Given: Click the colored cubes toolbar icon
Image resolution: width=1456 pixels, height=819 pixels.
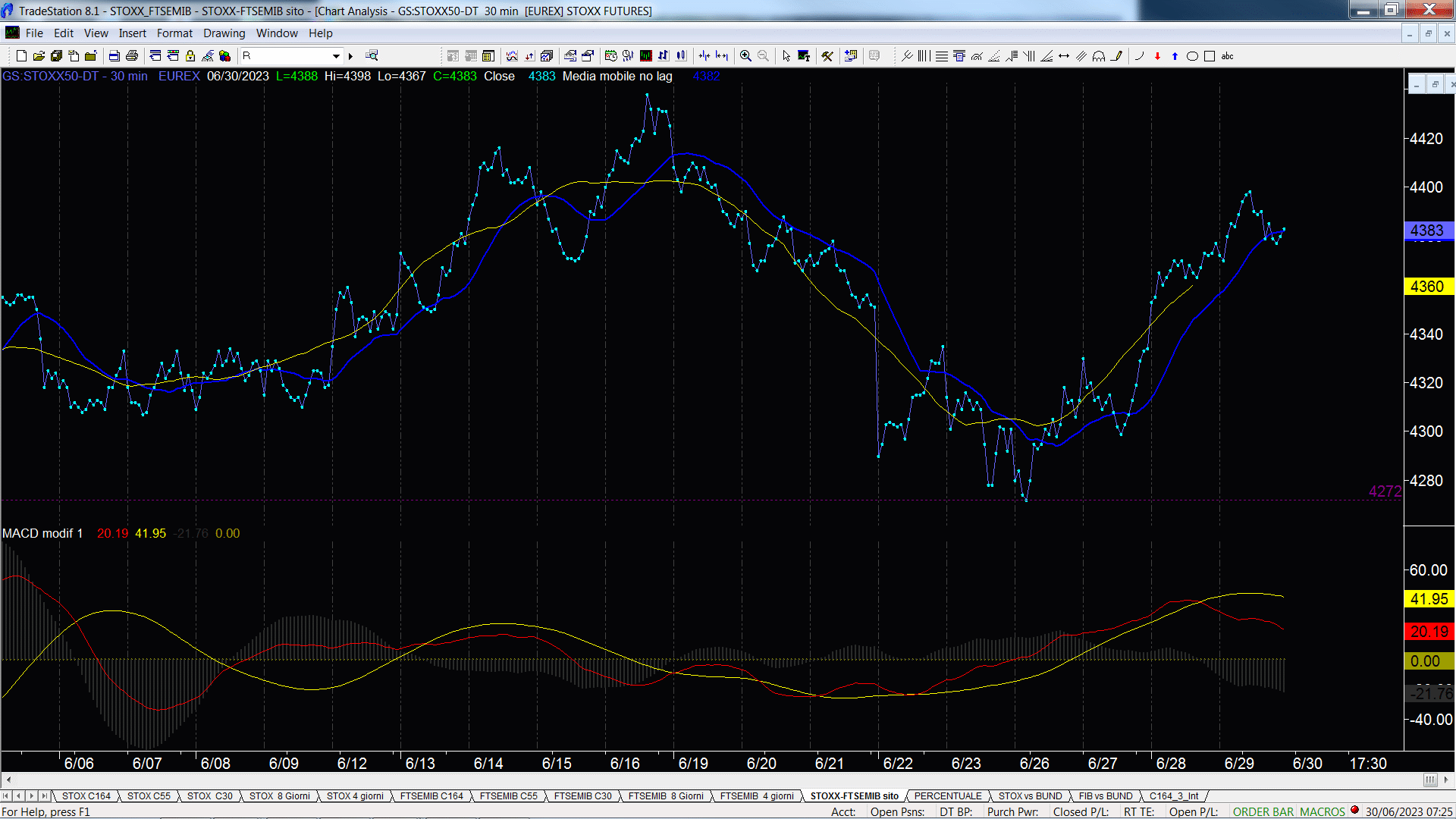Looking at the screenshot, I should click(224, 56).
